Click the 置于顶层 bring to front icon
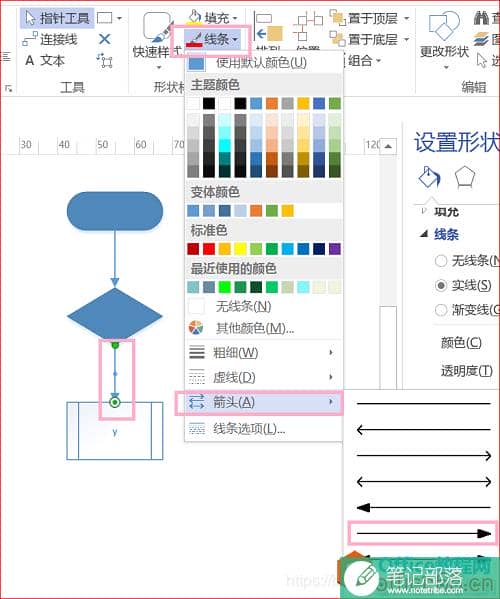Screen dimensions: 500x599 (x=338, y=18)
